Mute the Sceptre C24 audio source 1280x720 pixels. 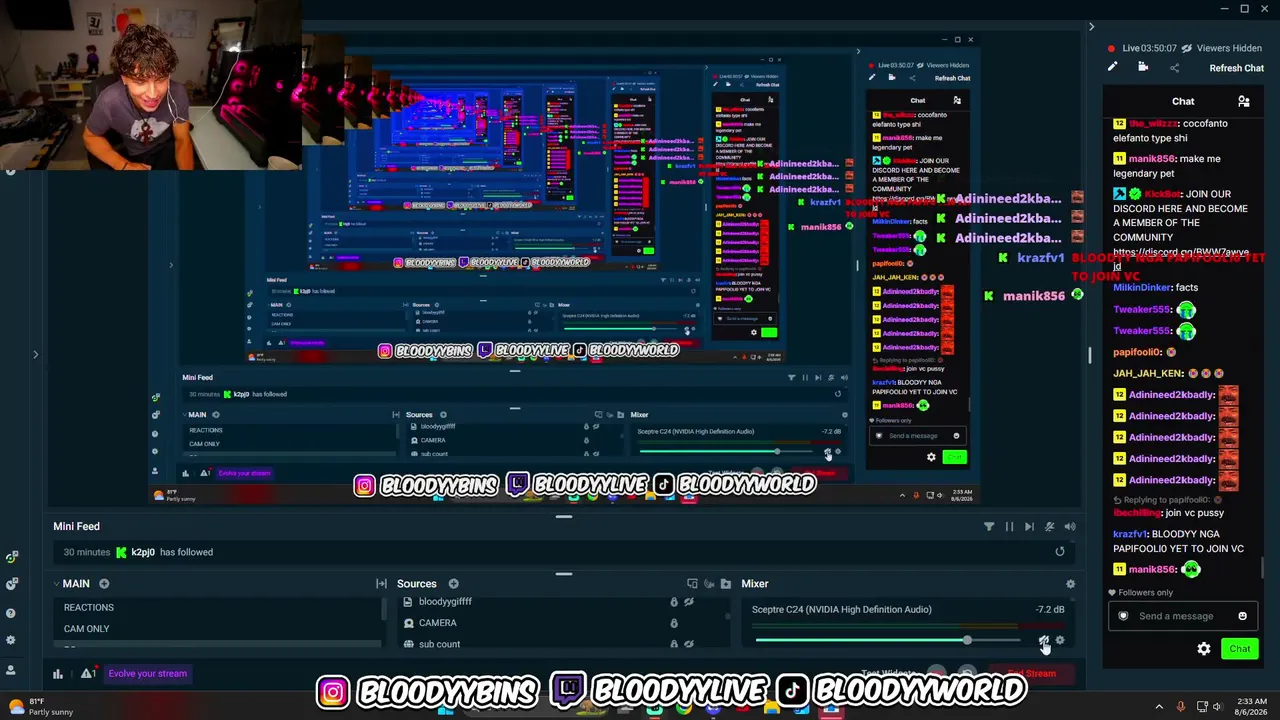1043,640
